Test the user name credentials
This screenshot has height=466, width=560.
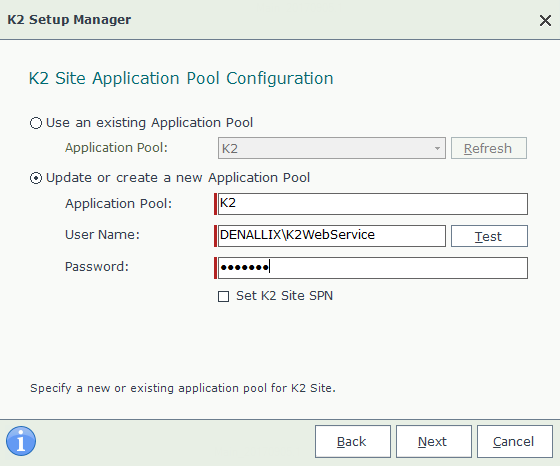tap(489, 236)
